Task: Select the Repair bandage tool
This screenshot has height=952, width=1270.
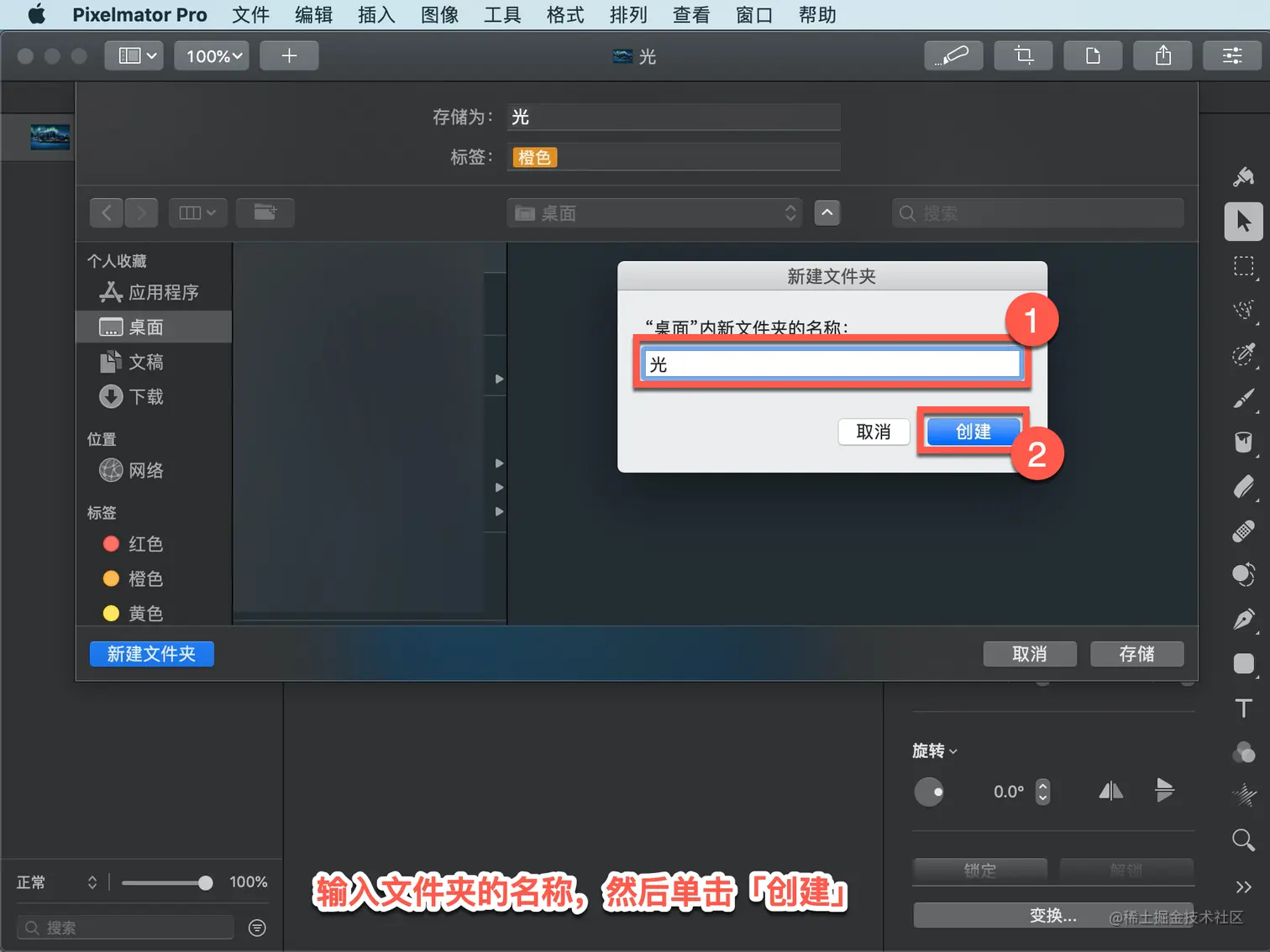Action: [1244, 531]
